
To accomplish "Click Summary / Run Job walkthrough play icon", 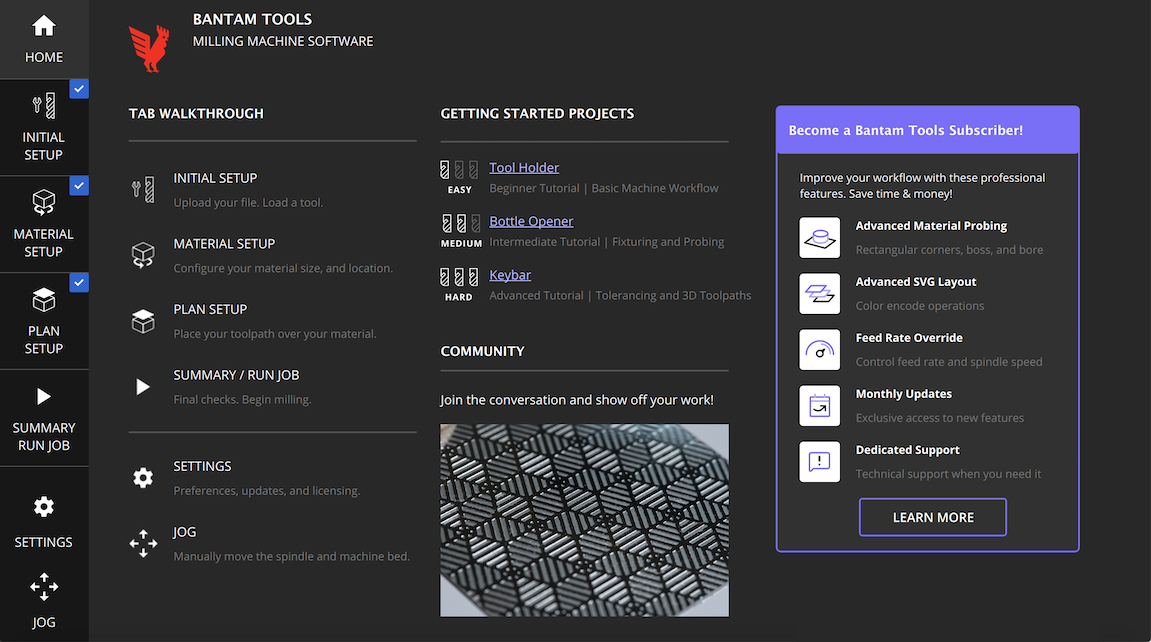I will pyautogui.click(x=143, y=387).
